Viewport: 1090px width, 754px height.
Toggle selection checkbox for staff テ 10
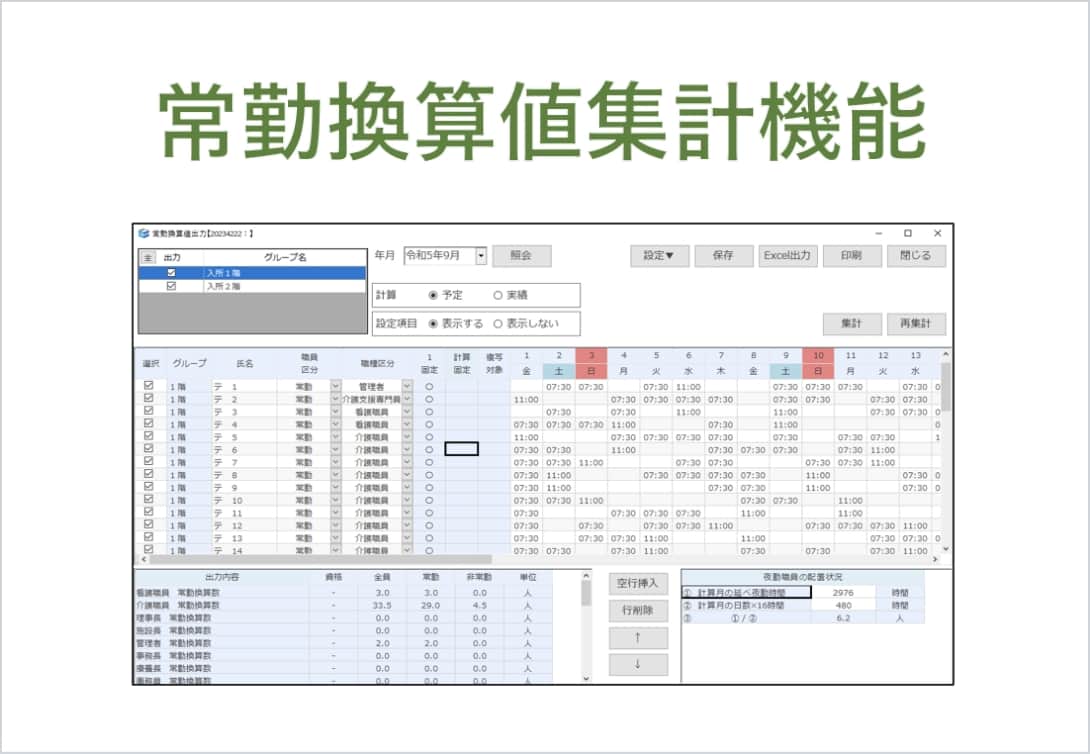click(148, 500)
